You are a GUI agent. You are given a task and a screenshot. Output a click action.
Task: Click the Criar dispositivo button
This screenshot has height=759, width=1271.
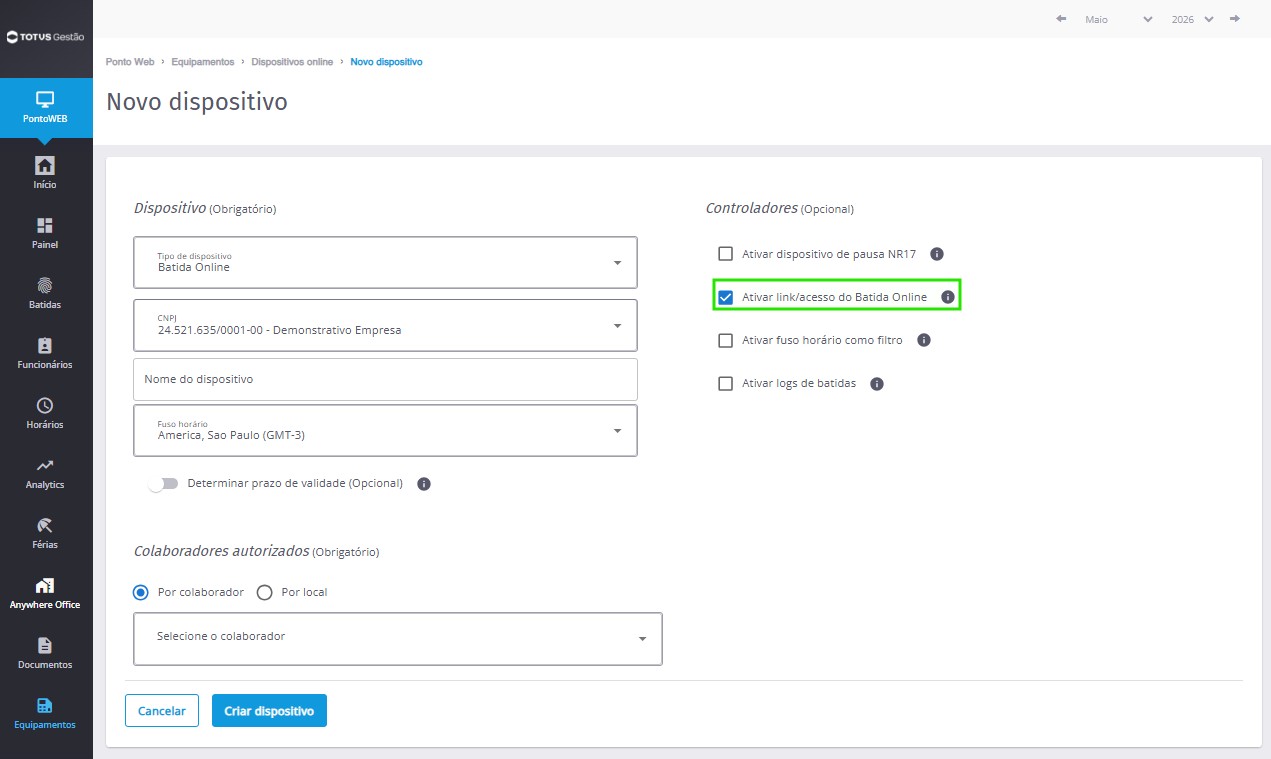coord(269,711)
